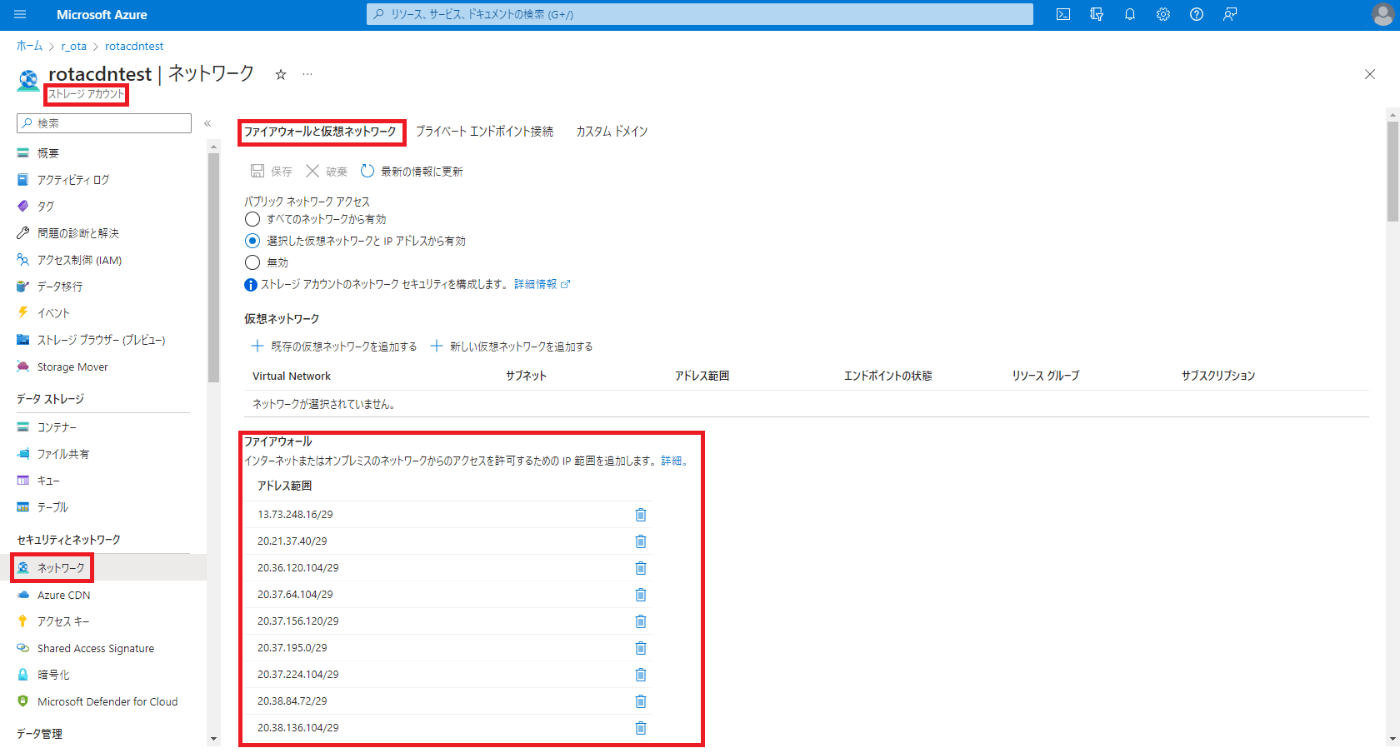Open the portal settings gear
Image resolution: width=1400 pixels, height=753 pixels.
click(1163, 13)
